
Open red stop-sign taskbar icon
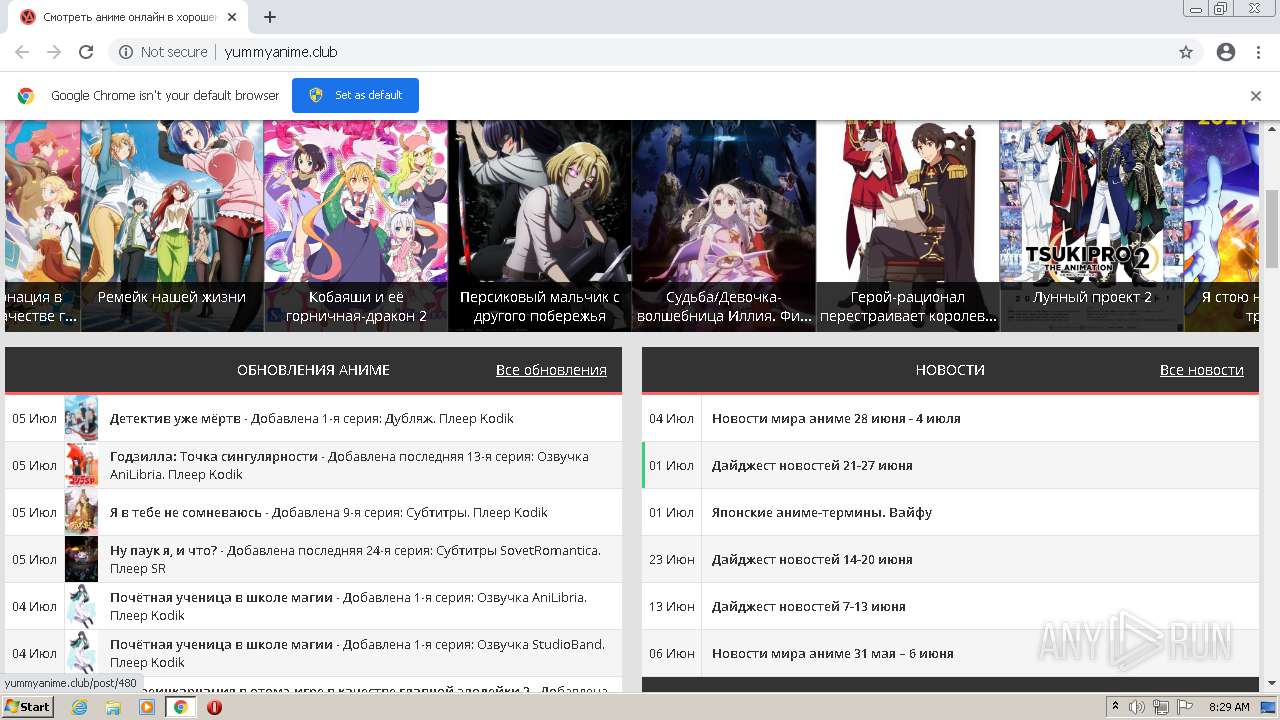pyautogui.click(x=214, y=707)
